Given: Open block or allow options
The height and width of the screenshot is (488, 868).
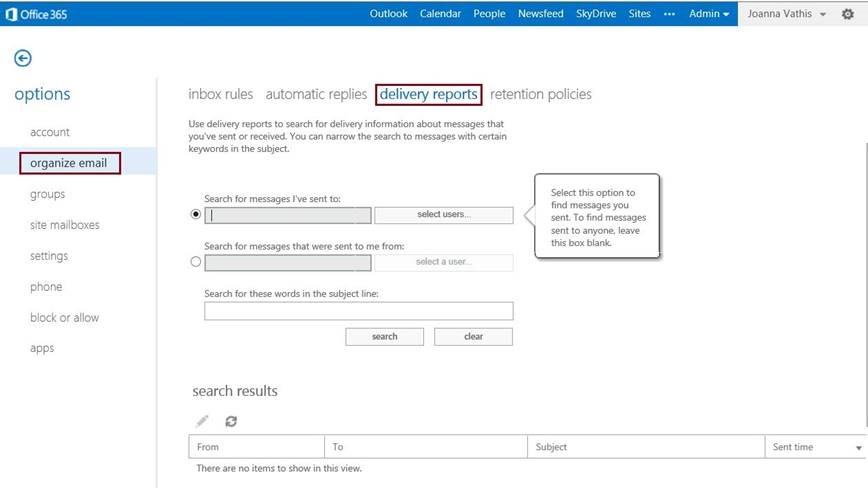Looking at the screenshot, I should click(64, 318).
